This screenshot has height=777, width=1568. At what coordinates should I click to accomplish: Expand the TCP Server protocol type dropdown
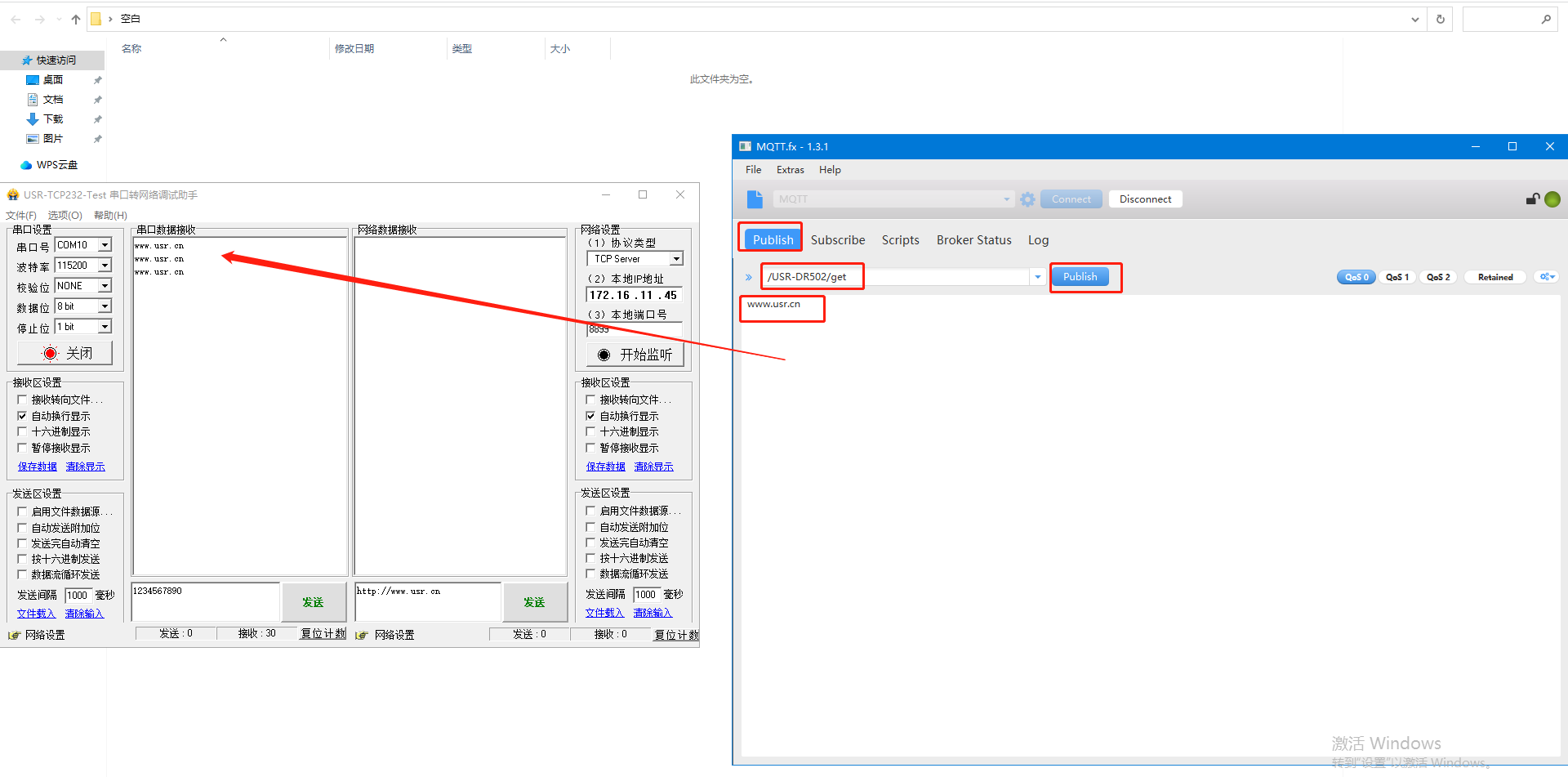point(676,259)
